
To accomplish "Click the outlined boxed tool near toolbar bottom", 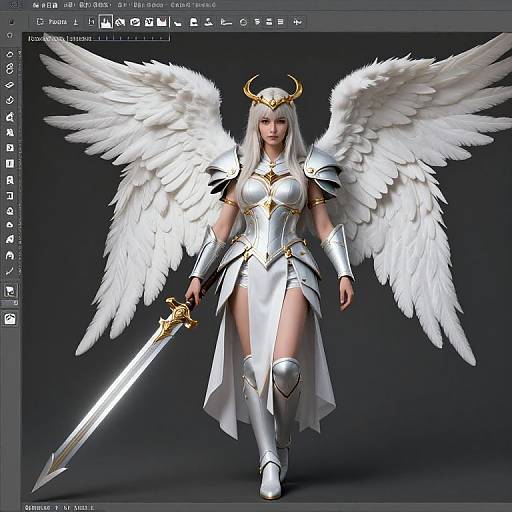I will point(10,291).
